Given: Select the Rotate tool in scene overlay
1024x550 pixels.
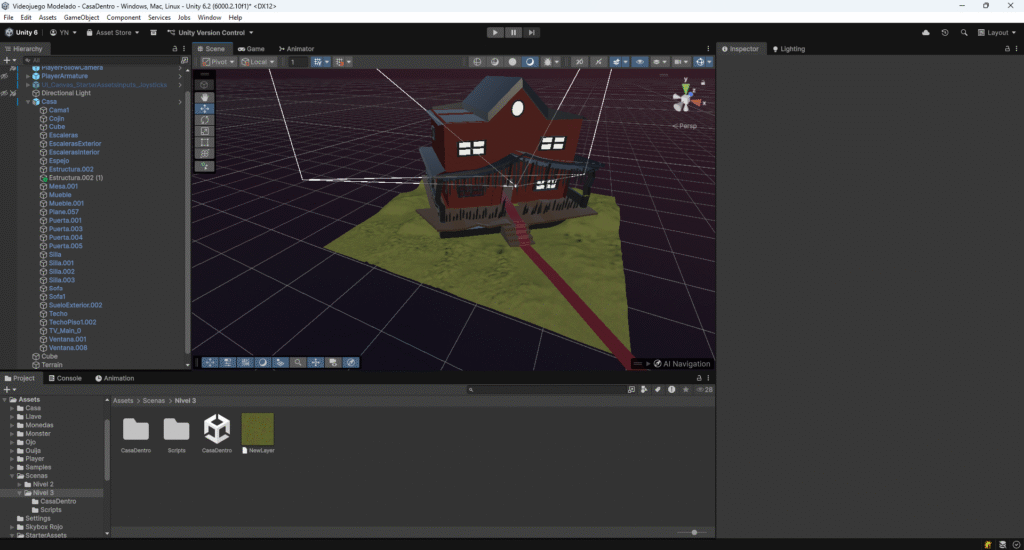Looking at the screenshot, I should (x=205, y=120).
